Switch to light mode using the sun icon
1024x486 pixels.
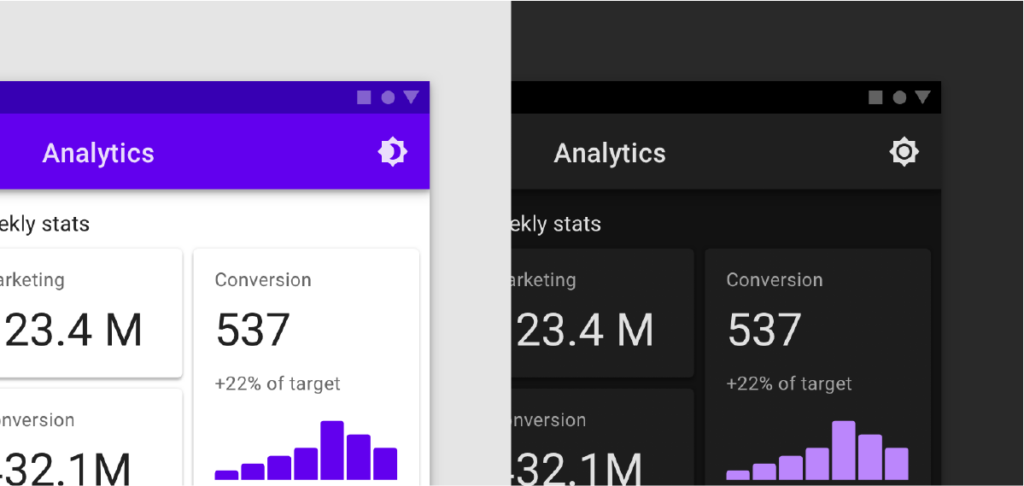click(904, 152)
